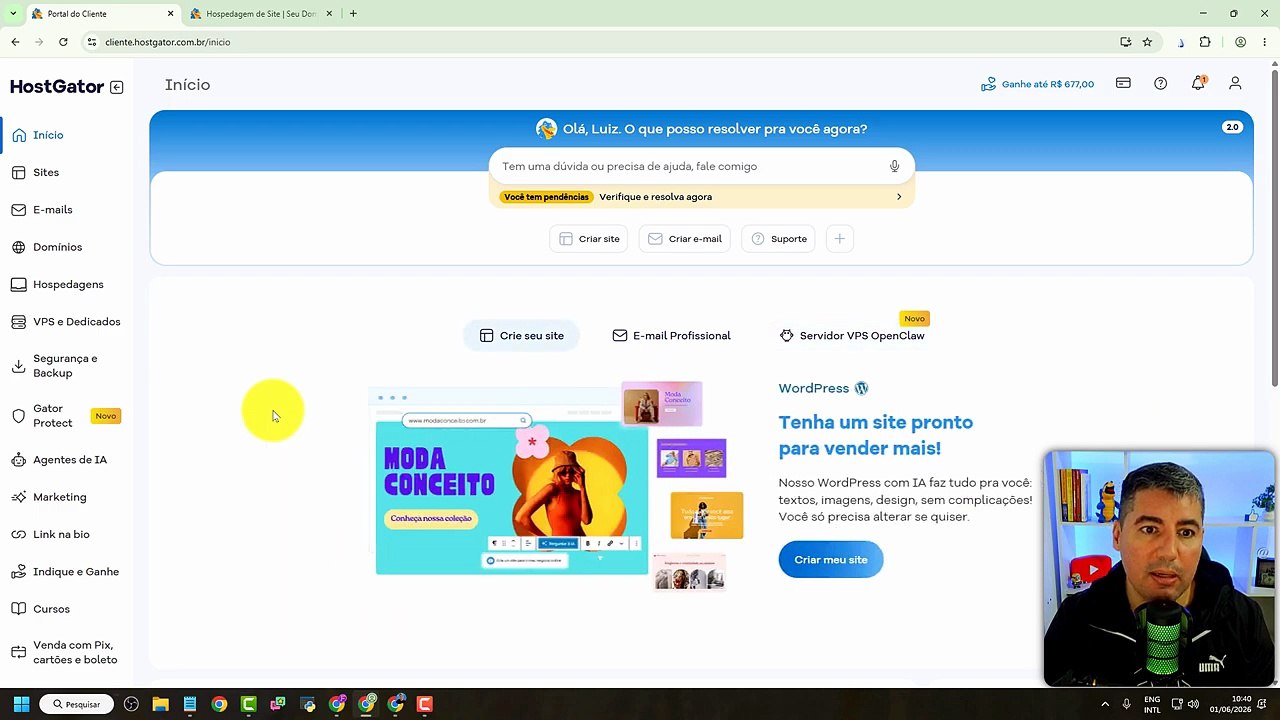Viewport: 1280px width, 720px height.
Task: Click the 2.0 version badge
Action: [x=1232, y=127]
